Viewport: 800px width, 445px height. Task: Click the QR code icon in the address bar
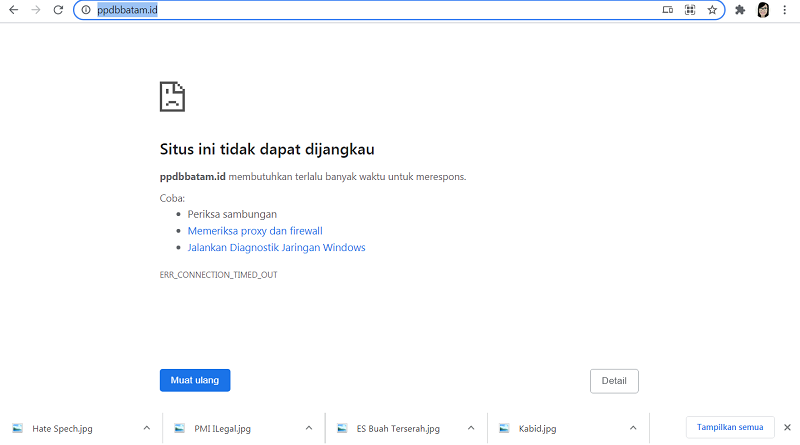[690, 10]
